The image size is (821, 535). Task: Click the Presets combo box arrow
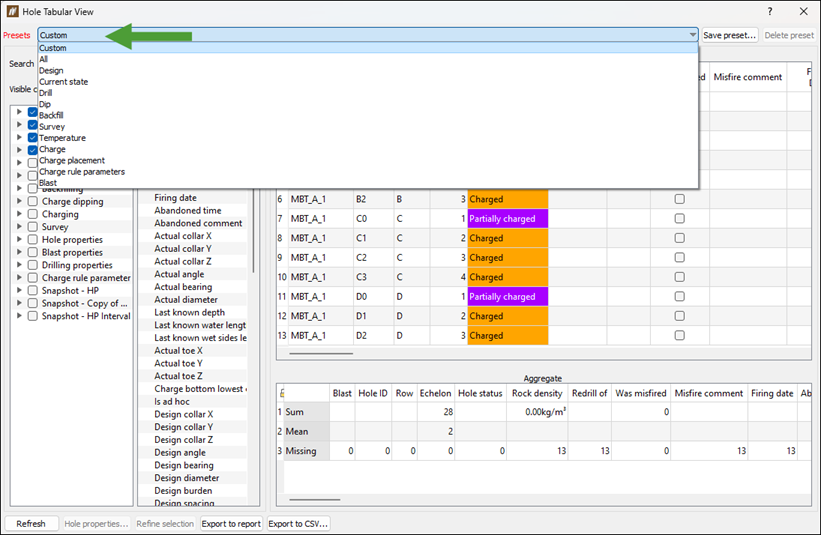point(692,35)
